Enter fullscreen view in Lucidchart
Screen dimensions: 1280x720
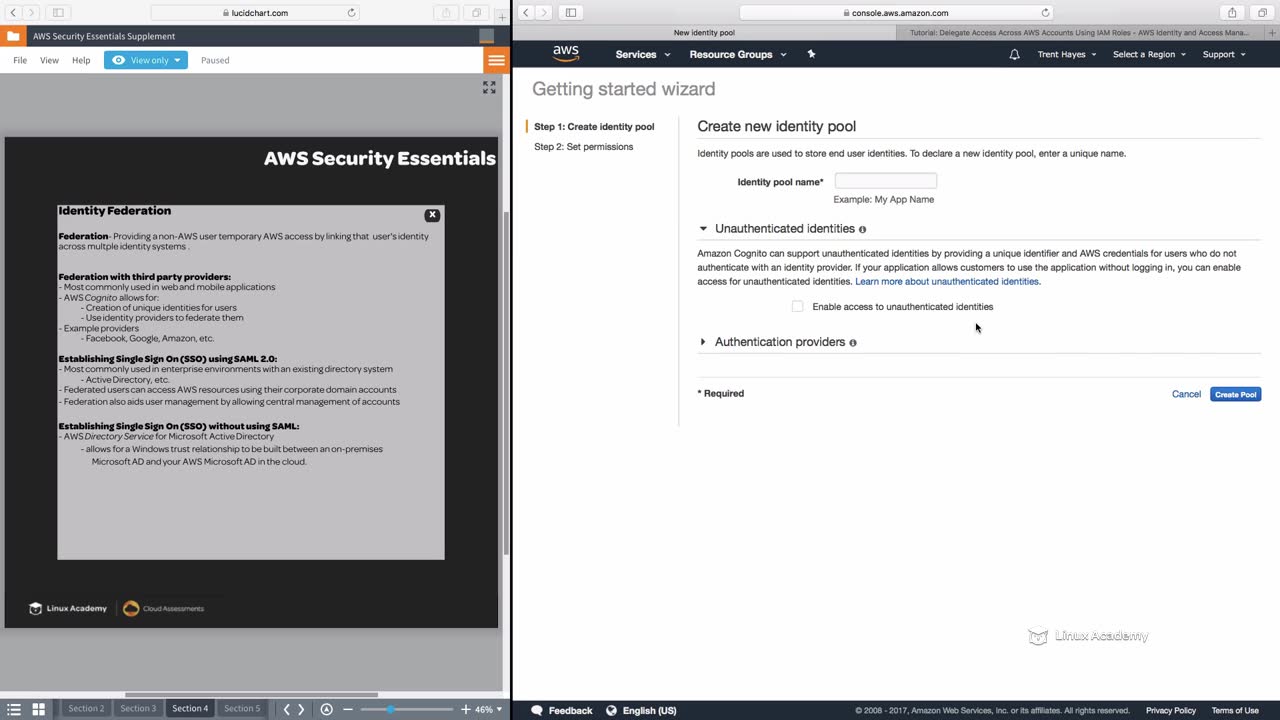pos(489,88)
